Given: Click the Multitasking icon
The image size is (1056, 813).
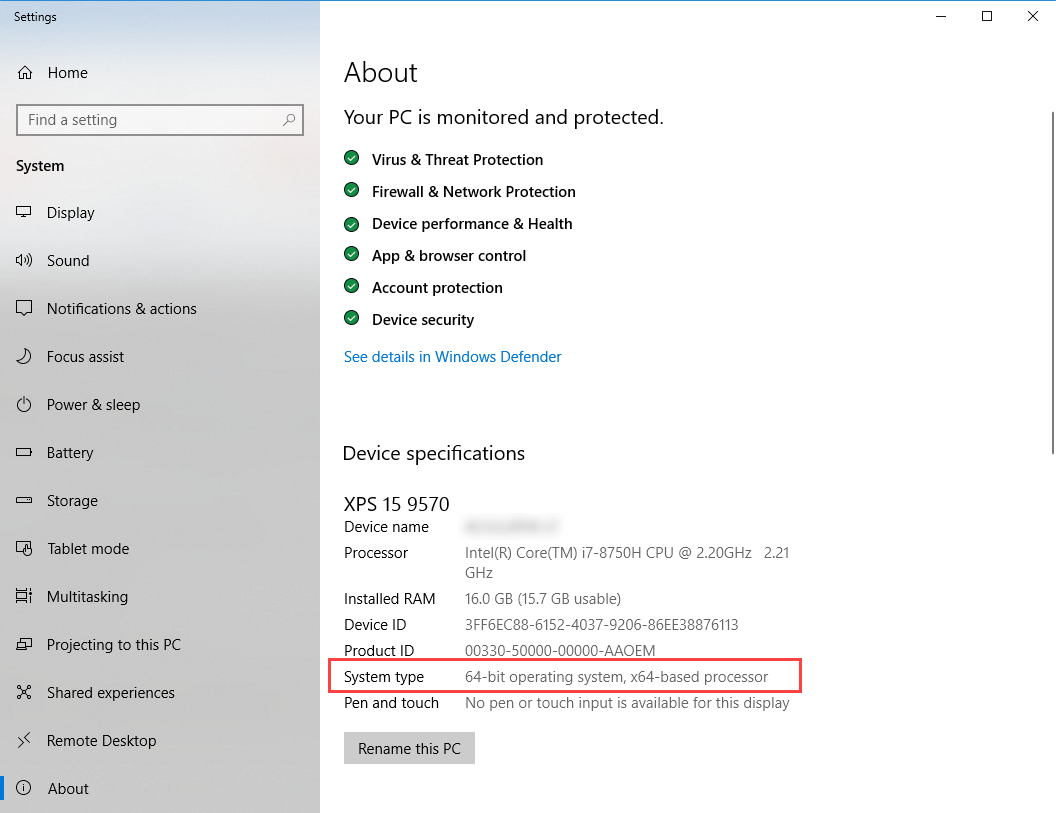Looking at the screenshot, I should click(x=24, y=596).
